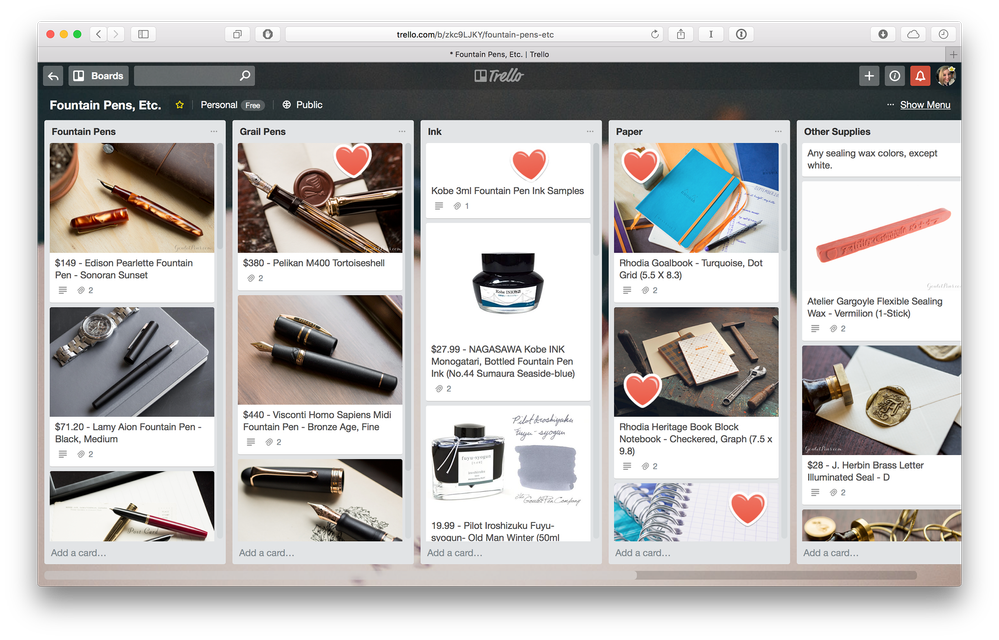Open the user avatar menu
This screenshot has width=999, height=640.
(x=946, y=76)
